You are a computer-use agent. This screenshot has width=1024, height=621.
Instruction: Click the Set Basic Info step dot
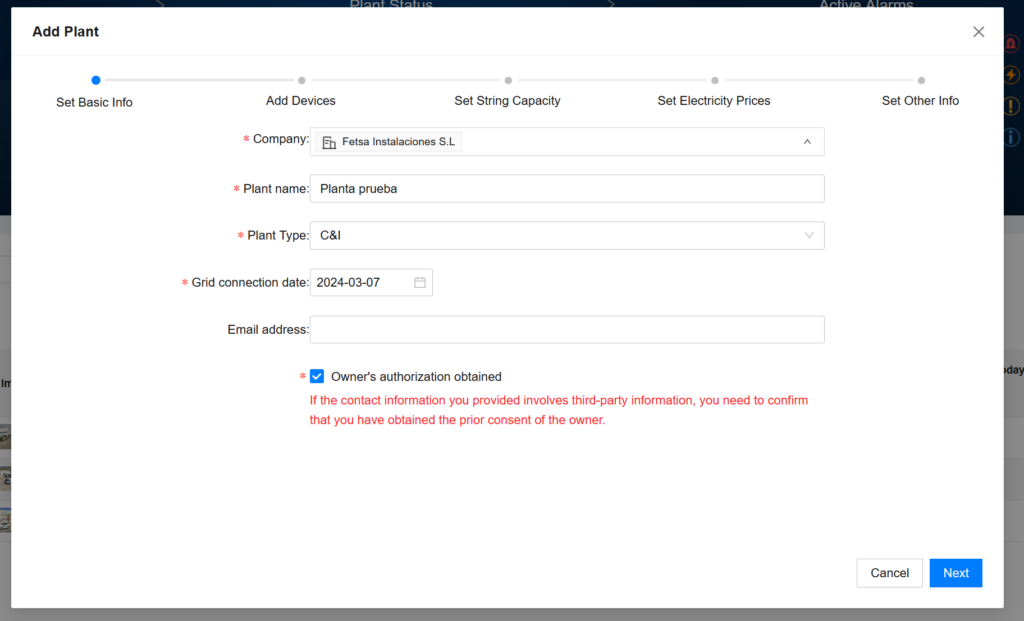tap(95, 80)
